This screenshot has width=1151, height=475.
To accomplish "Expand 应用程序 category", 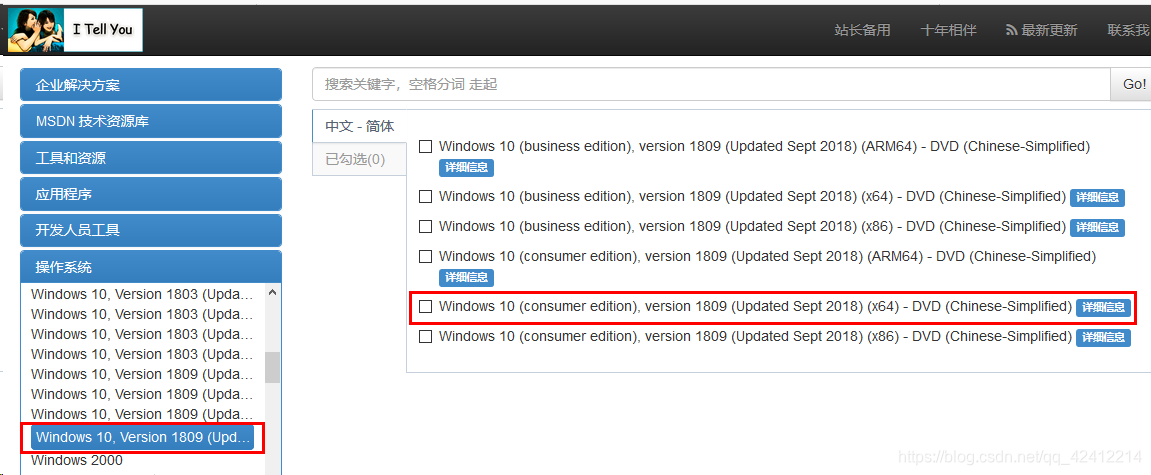I will (150, 195).
